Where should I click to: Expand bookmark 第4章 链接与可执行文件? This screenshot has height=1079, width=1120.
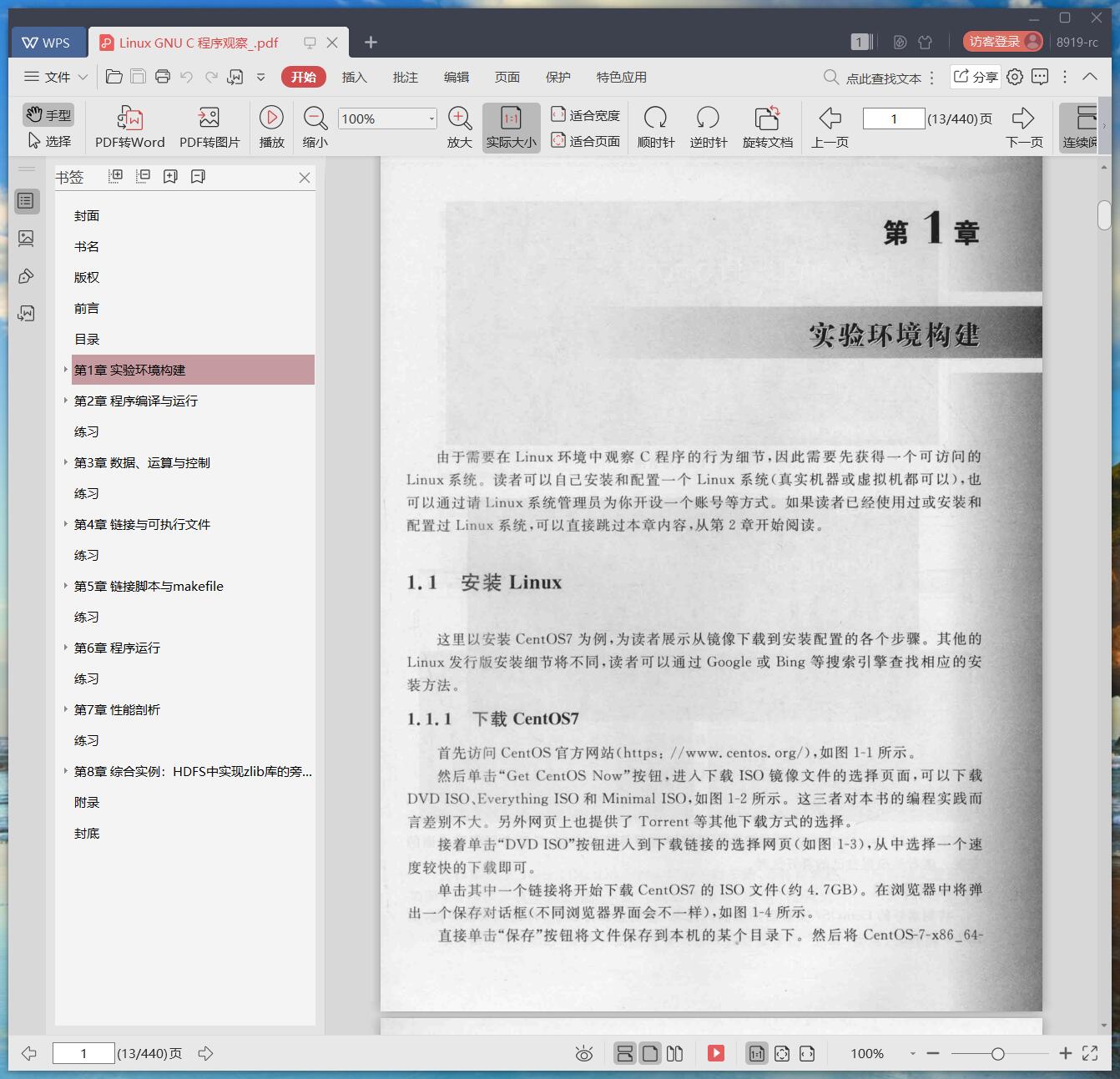click(65, 523)
